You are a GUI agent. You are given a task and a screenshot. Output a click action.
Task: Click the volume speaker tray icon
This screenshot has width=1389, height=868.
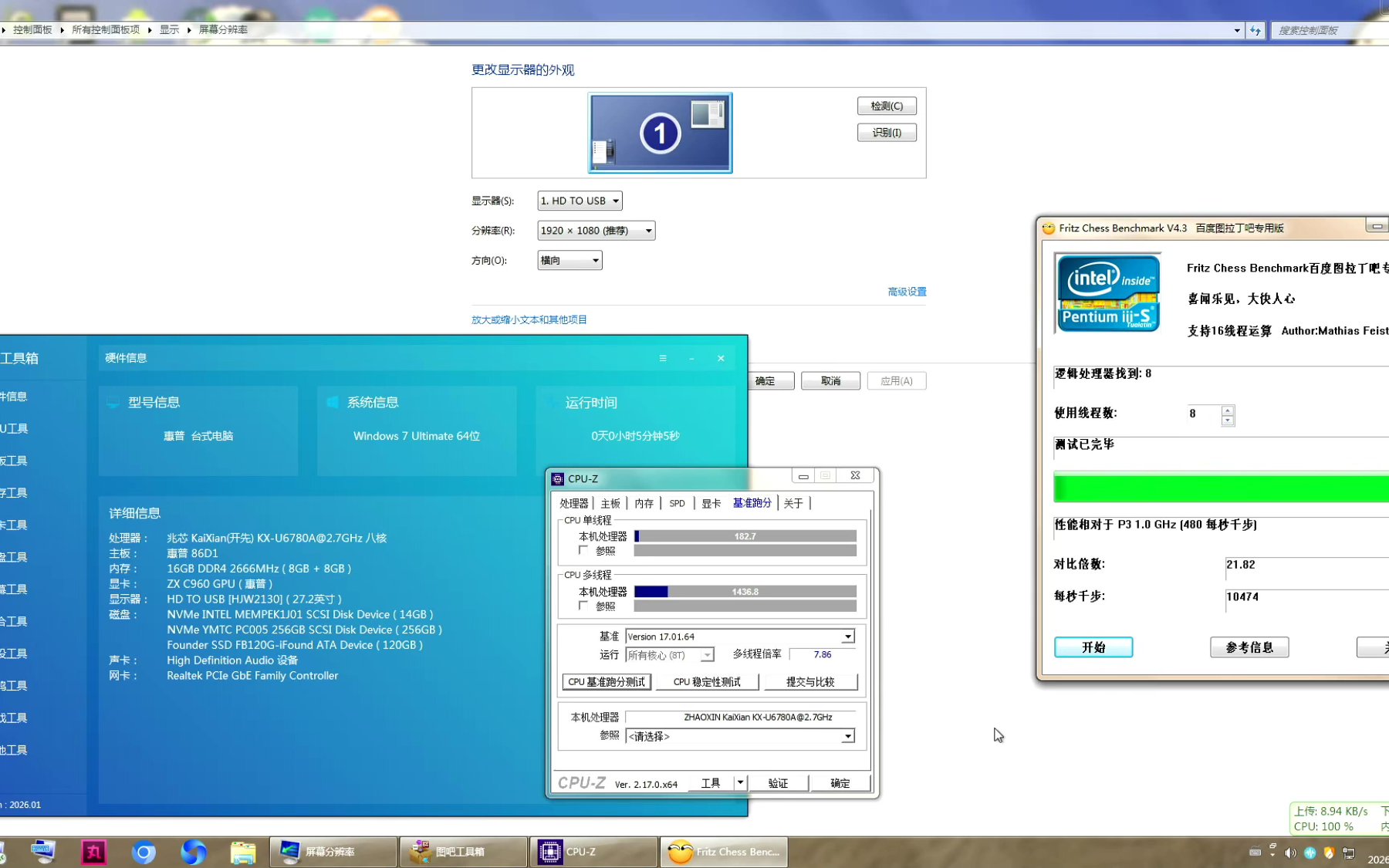(x=1290, y=853)
